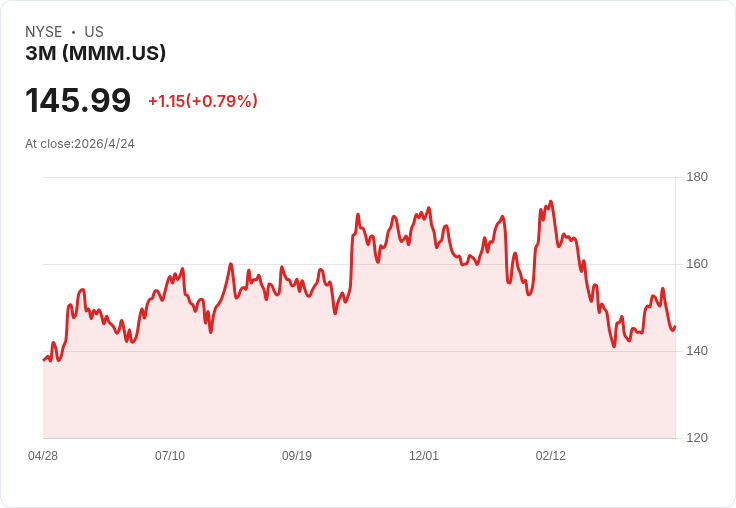Click the dot separator between NYSE and US
This screenshot has height=508, width=736.
[73, 32]
